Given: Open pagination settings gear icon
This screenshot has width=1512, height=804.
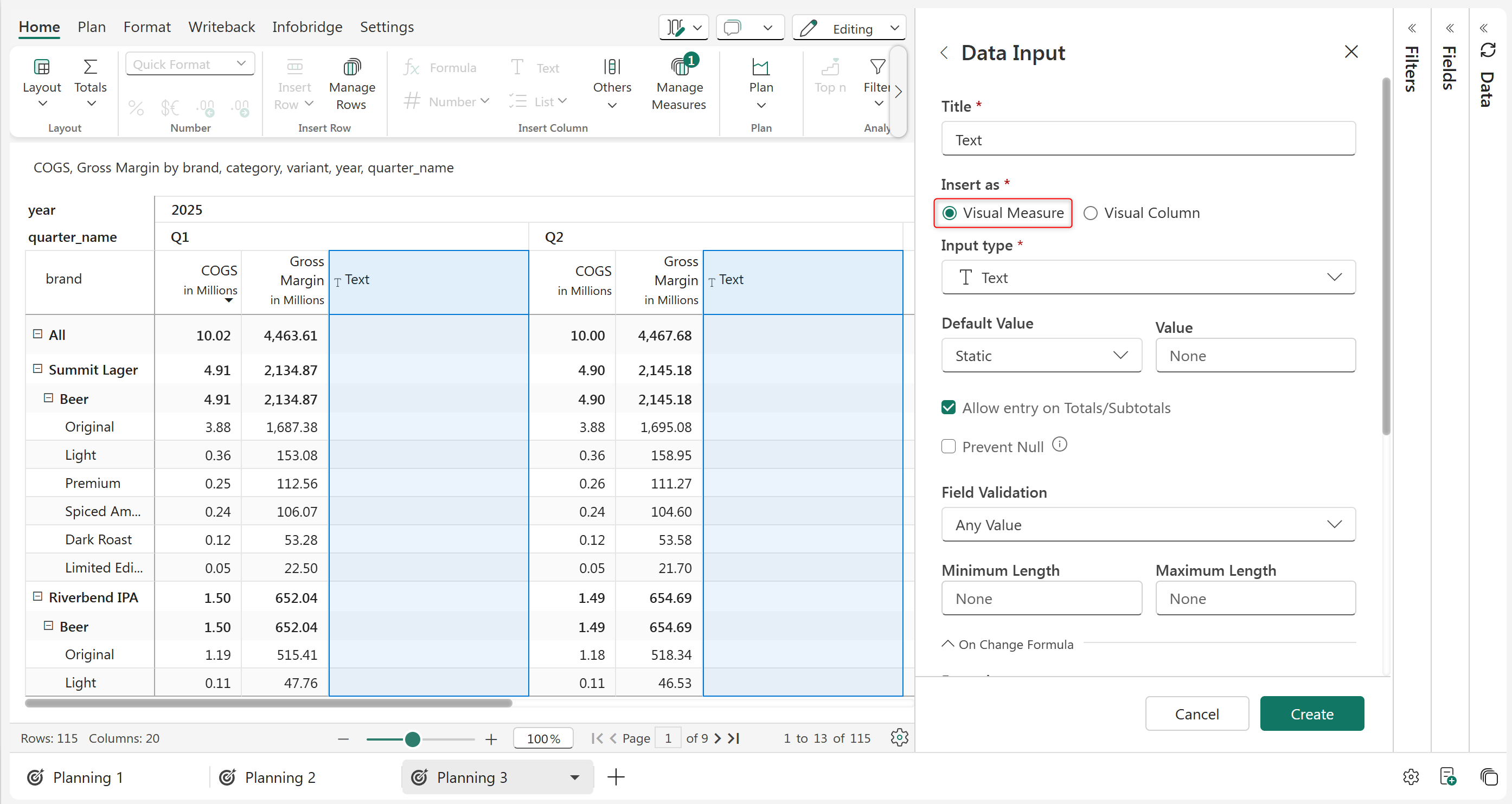Looking at the screenshot, I should (x=899, y=738).
